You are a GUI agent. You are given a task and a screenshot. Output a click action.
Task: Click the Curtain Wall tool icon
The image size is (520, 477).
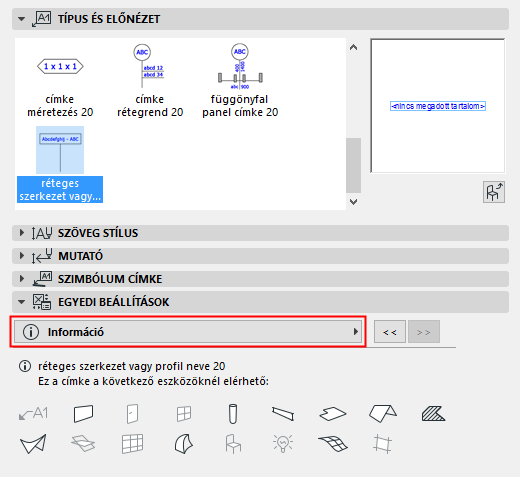pos(133,444)
